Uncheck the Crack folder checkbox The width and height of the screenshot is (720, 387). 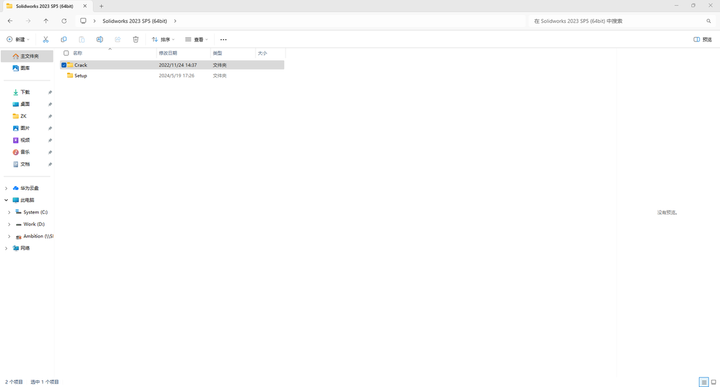[x=64, y=65]
